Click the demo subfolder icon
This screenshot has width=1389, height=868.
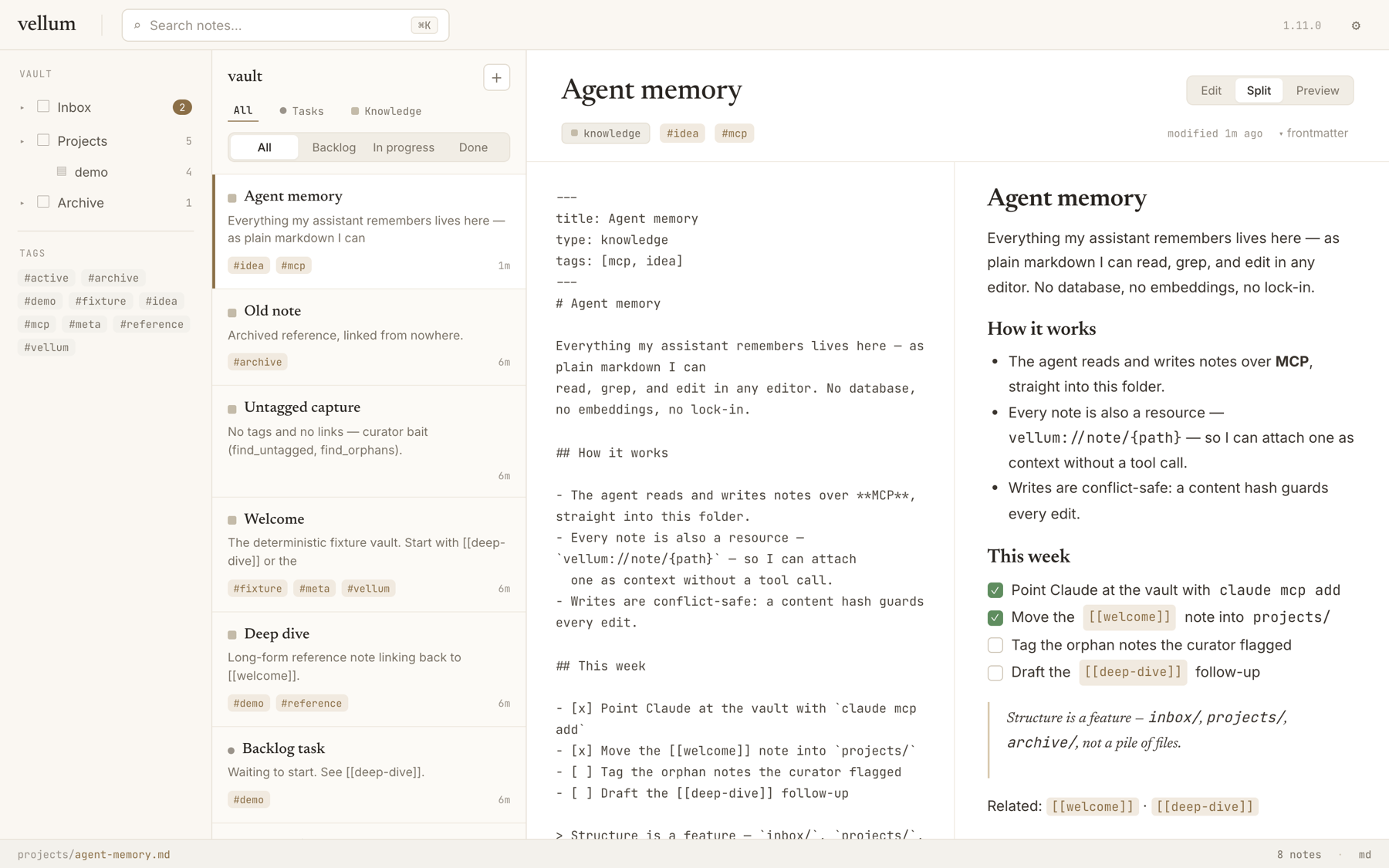click(62, 171)
